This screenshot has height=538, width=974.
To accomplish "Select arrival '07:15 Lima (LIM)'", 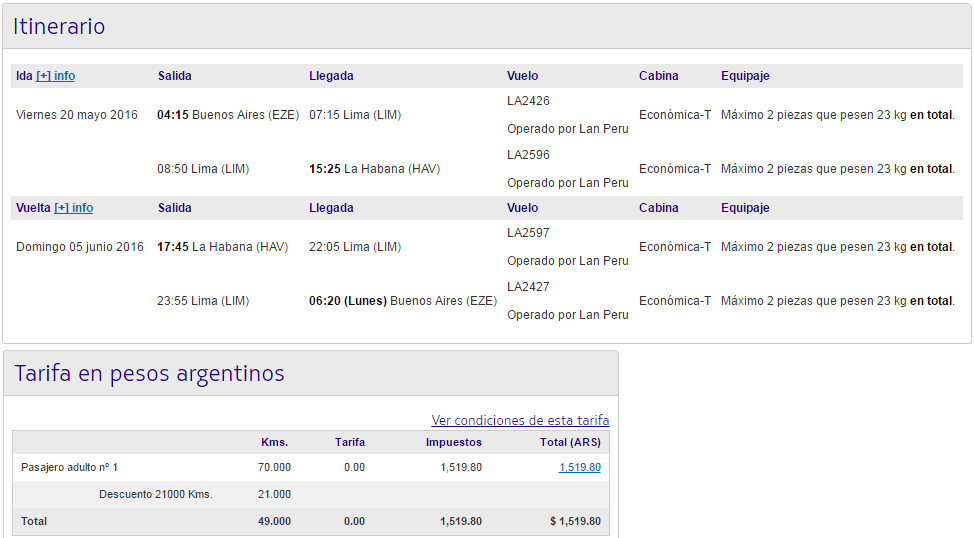I will pos(355,115).
